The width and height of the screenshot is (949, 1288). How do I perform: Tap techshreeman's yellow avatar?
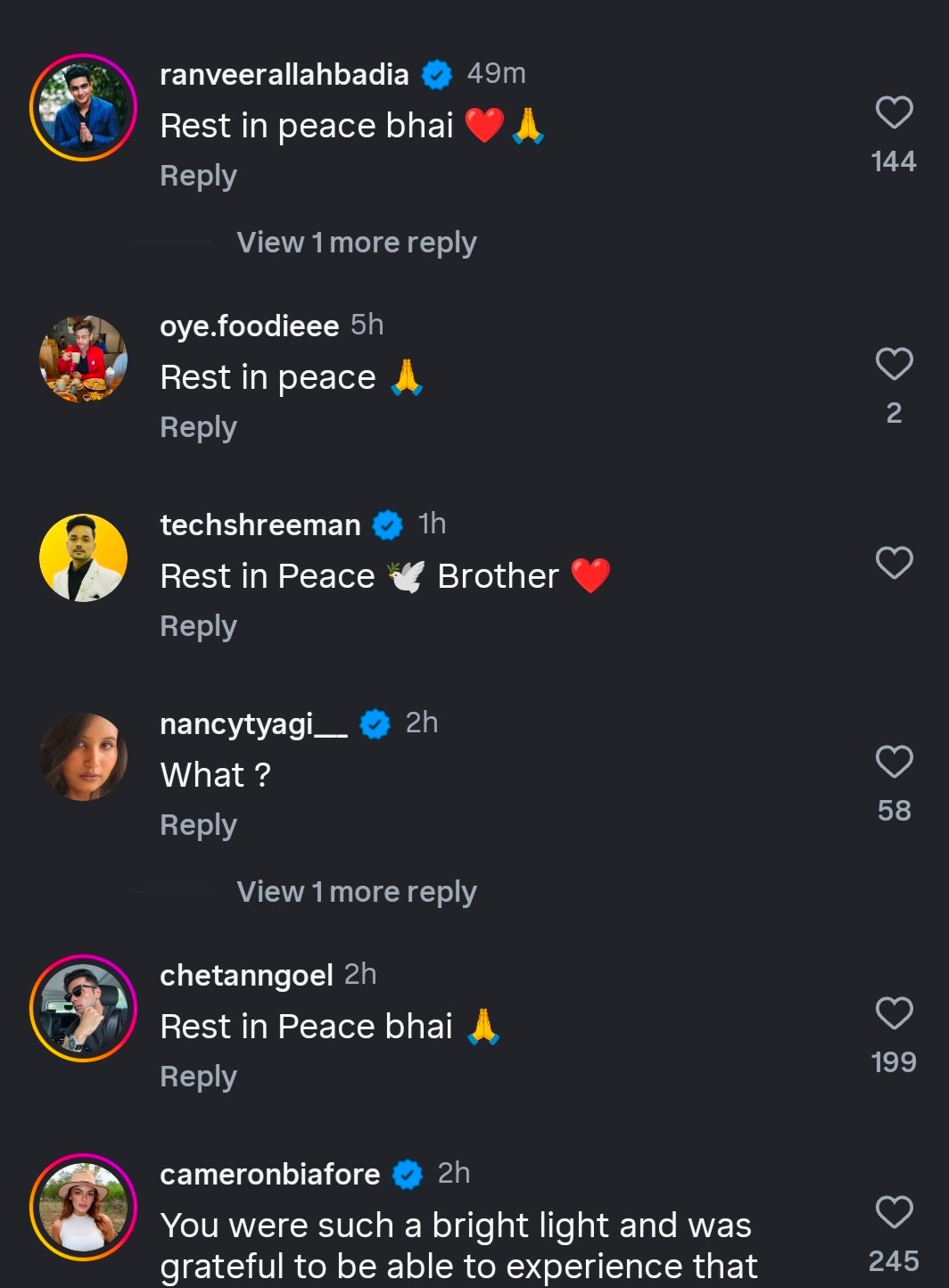click(x=83, y=558)
